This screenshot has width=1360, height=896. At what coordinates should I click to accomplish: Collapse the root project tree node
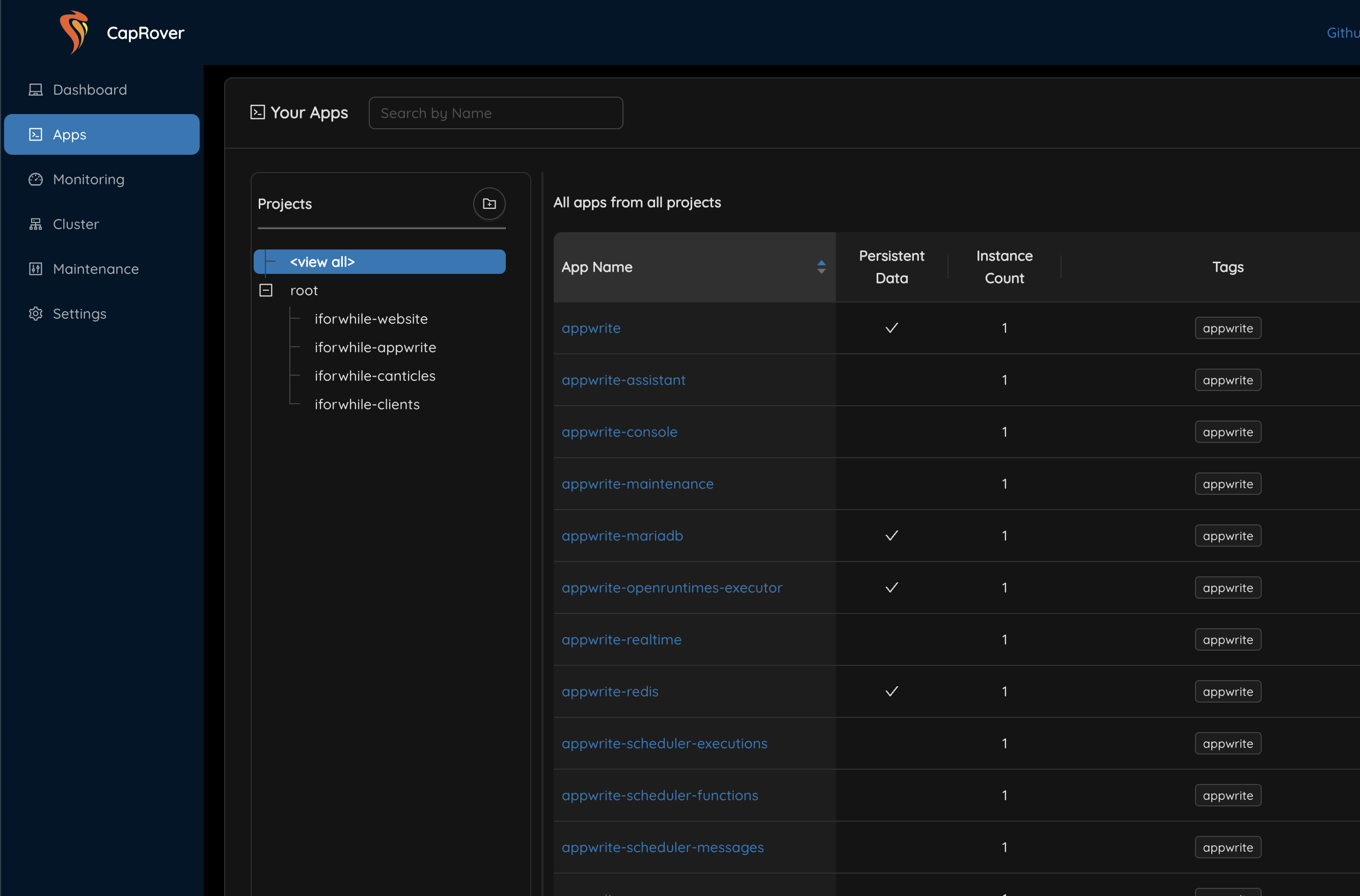point(266,290)
